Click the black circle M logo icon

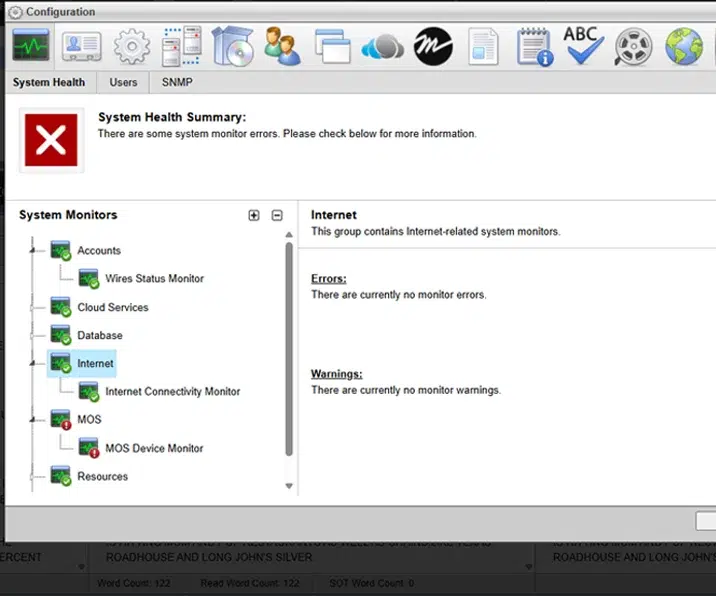(x=432, y=46)
